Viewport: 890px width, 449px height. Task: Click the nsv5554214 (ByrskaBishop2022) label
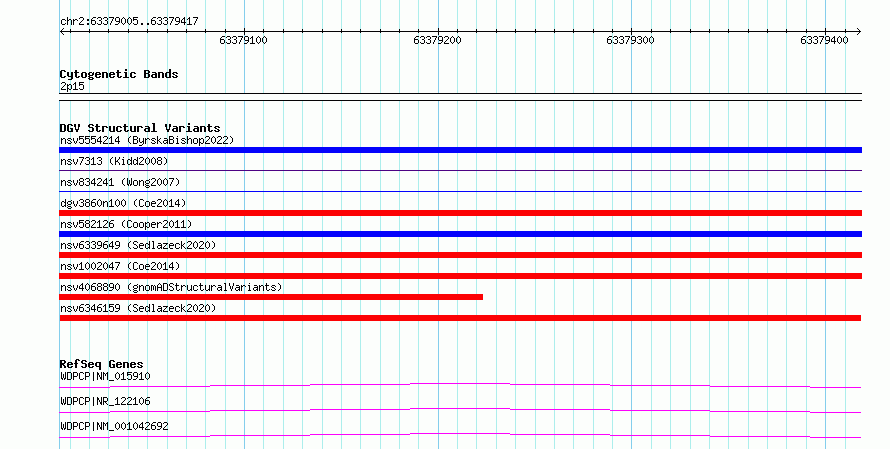pos(147,140)
